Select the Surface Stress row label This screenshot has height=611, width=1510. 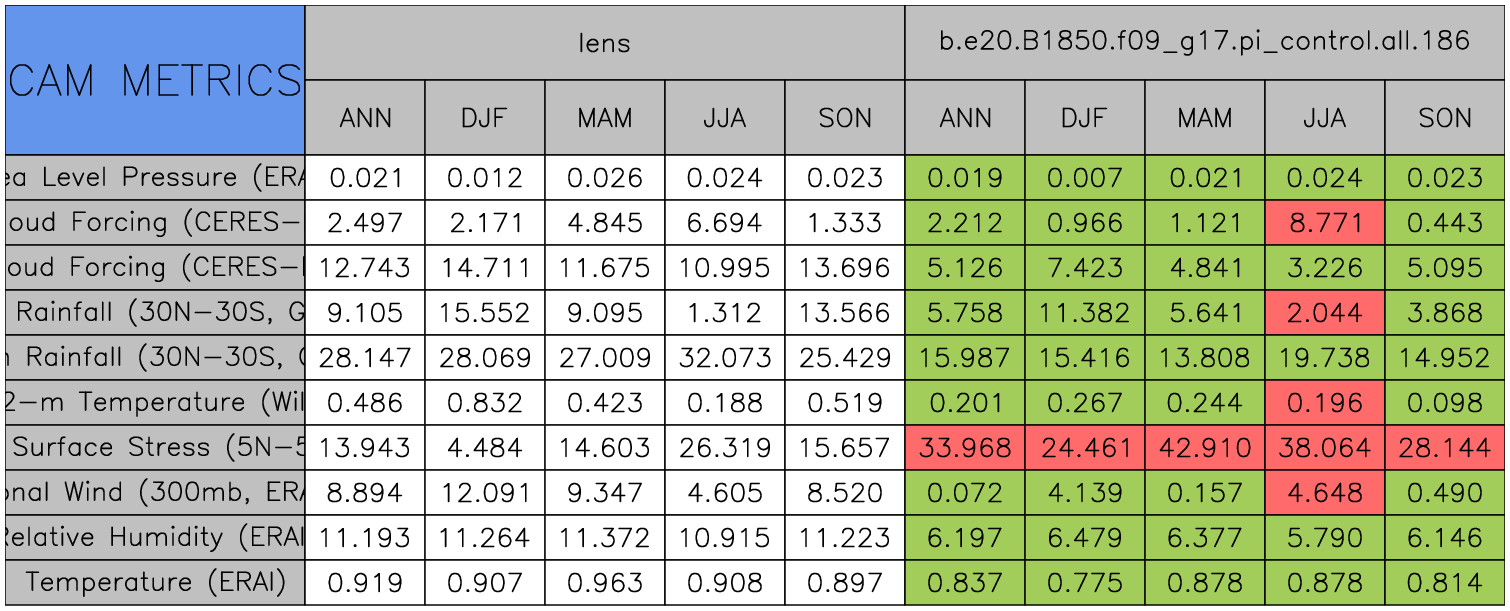pos(155,447)
